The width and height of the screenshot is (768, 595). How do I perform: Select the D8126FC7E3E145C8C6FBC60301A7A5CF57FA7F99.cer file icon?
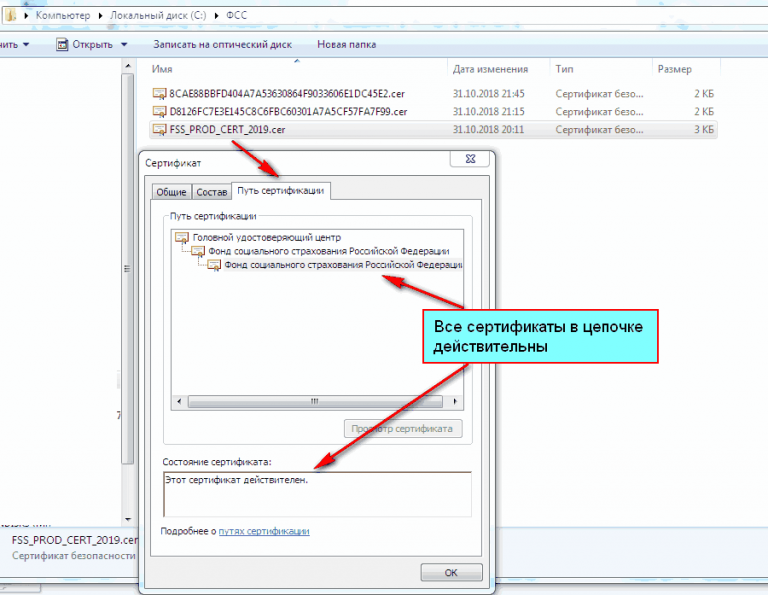159,111
